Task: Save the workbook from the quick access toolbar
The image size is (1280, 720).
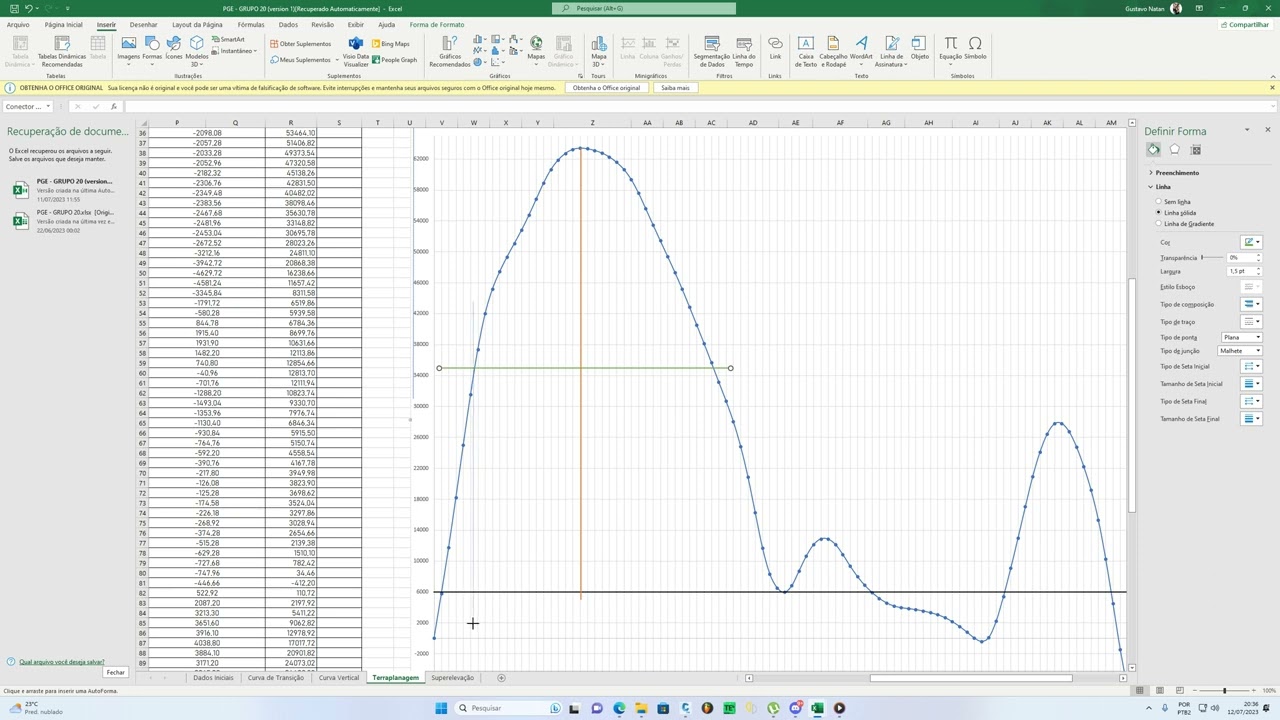Action: coord(12,8)
